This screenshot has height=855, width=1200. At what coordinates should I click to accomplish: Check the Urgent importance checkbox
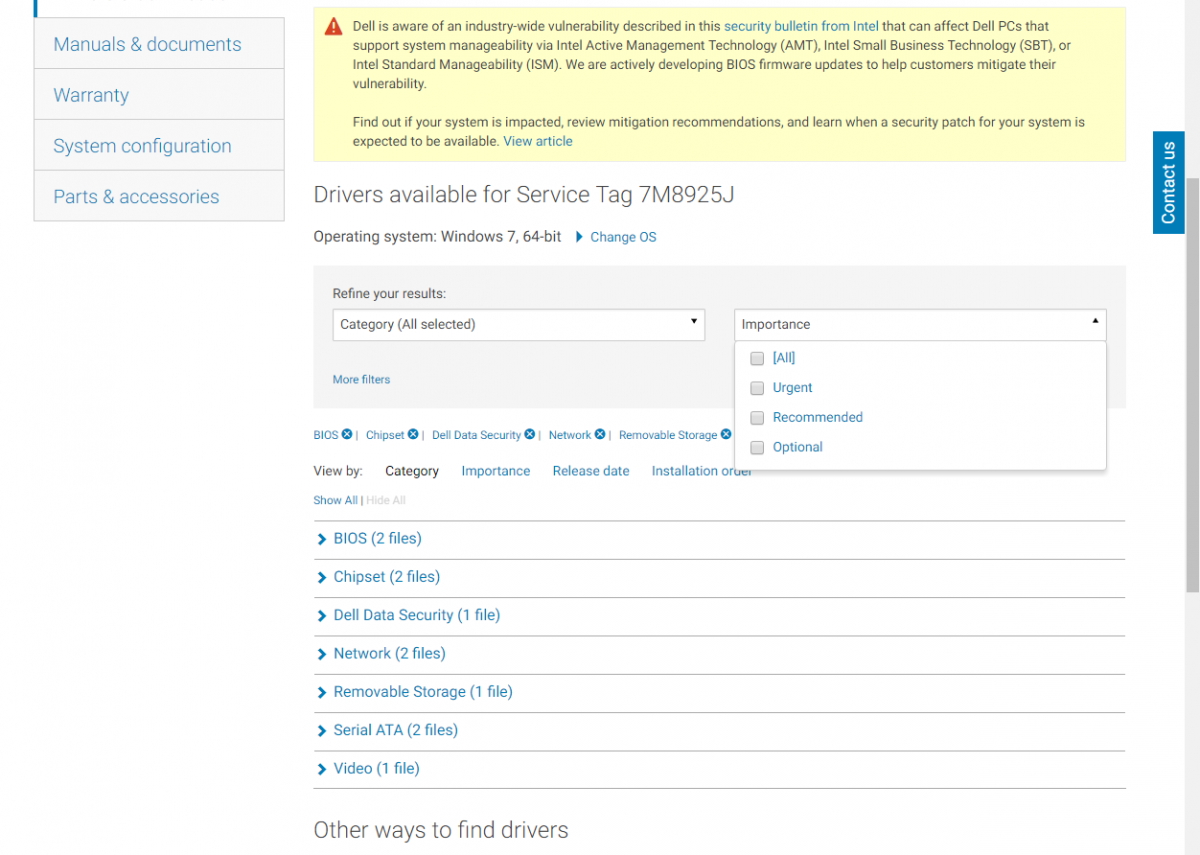pyautogui.click(x=757, y=388)
